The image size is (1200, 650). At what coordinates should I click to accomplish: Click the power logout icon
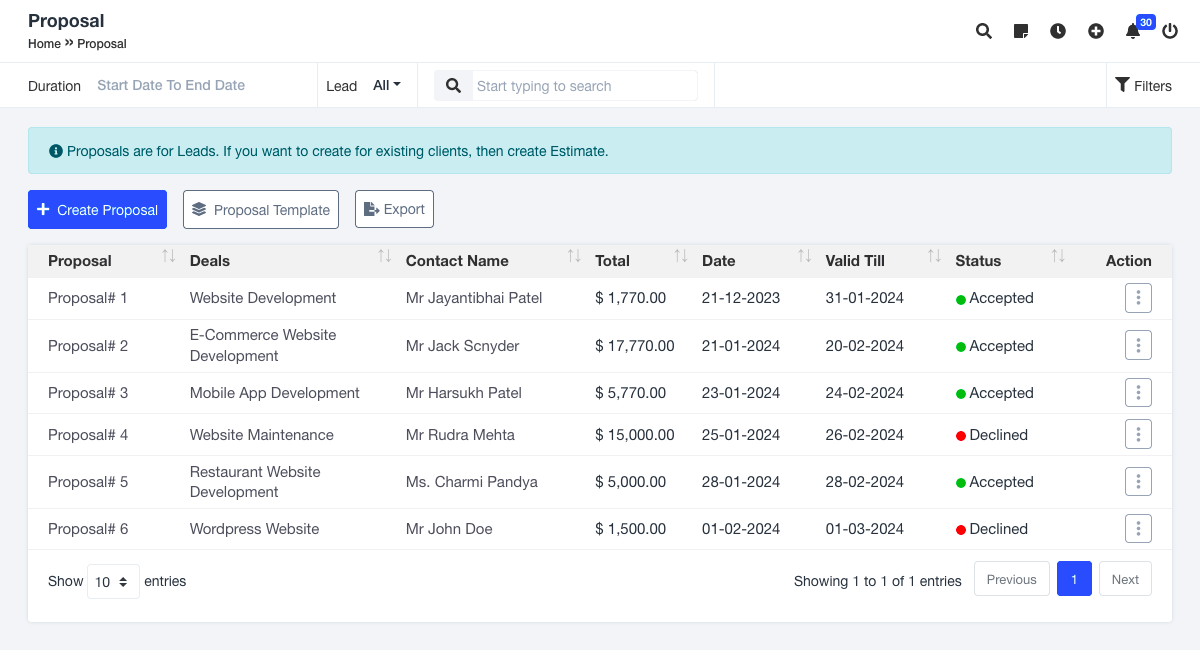pos(1170,31)
